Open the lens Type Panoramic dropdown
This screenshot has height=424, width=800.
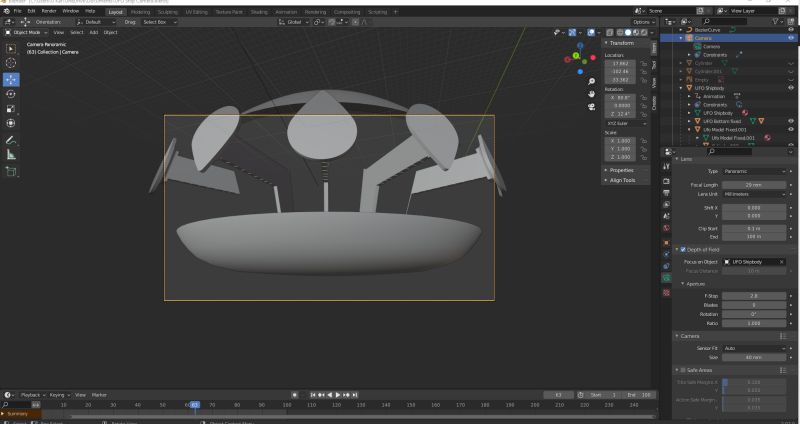(754, 171)
